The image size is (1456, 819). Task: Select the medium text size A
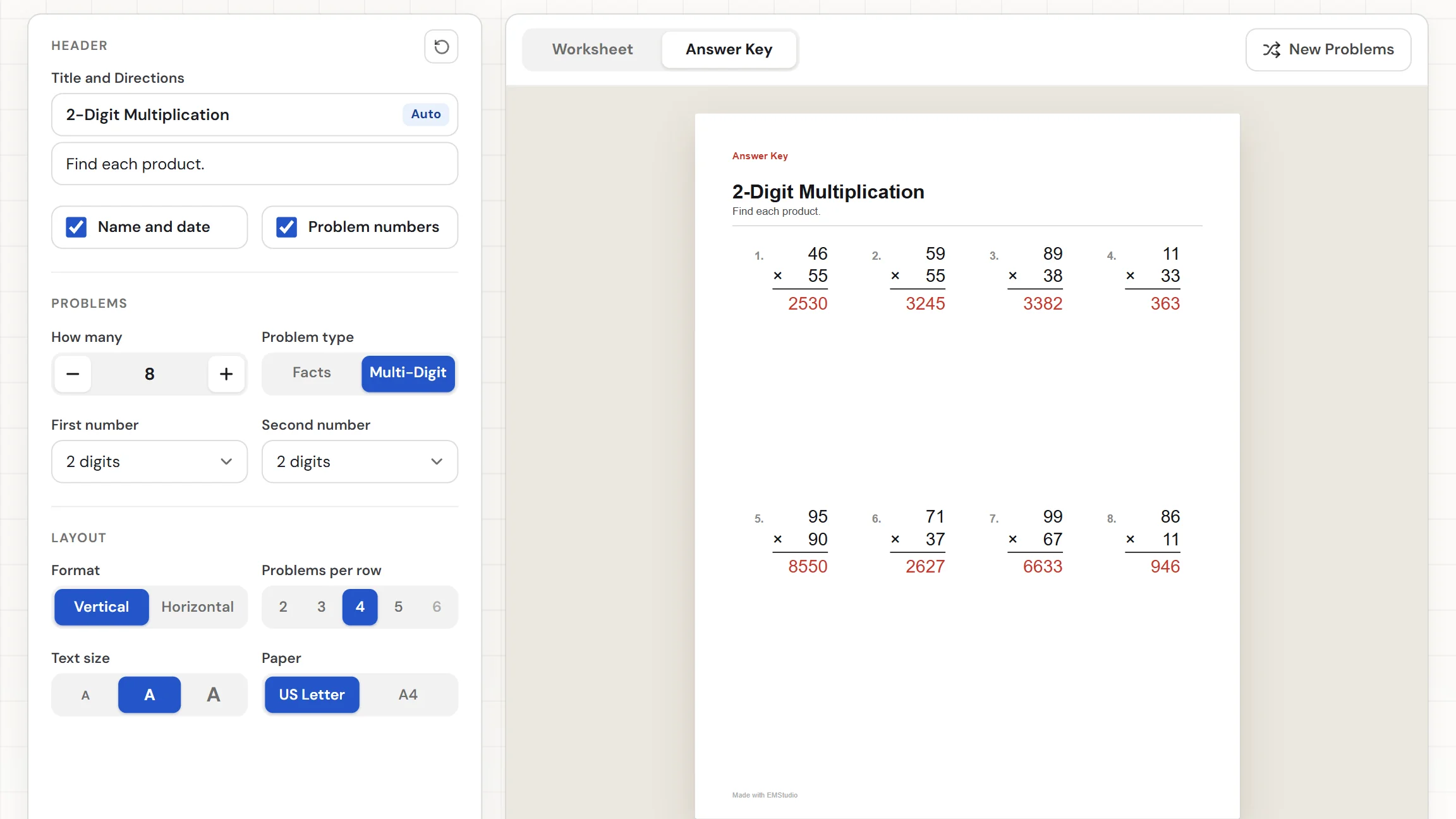150,695
